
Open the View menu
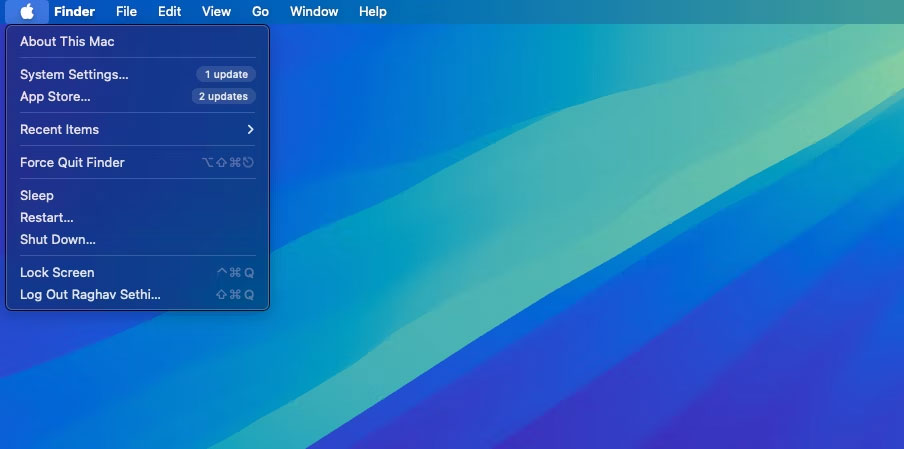pos(216,12)
